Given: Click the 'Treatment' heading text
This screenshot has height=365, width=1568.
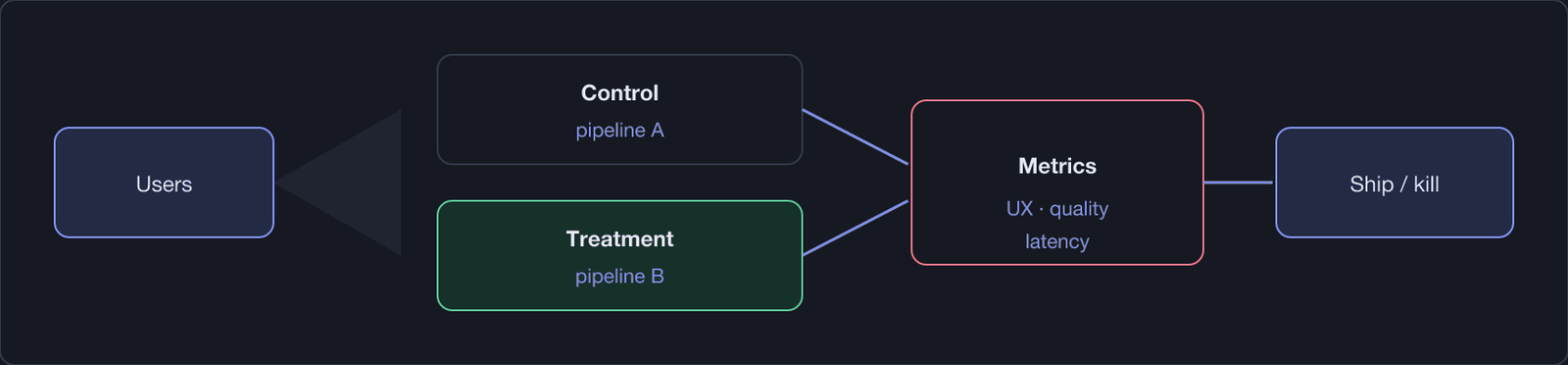Looking at the screenshot, I should click(619, 239).
